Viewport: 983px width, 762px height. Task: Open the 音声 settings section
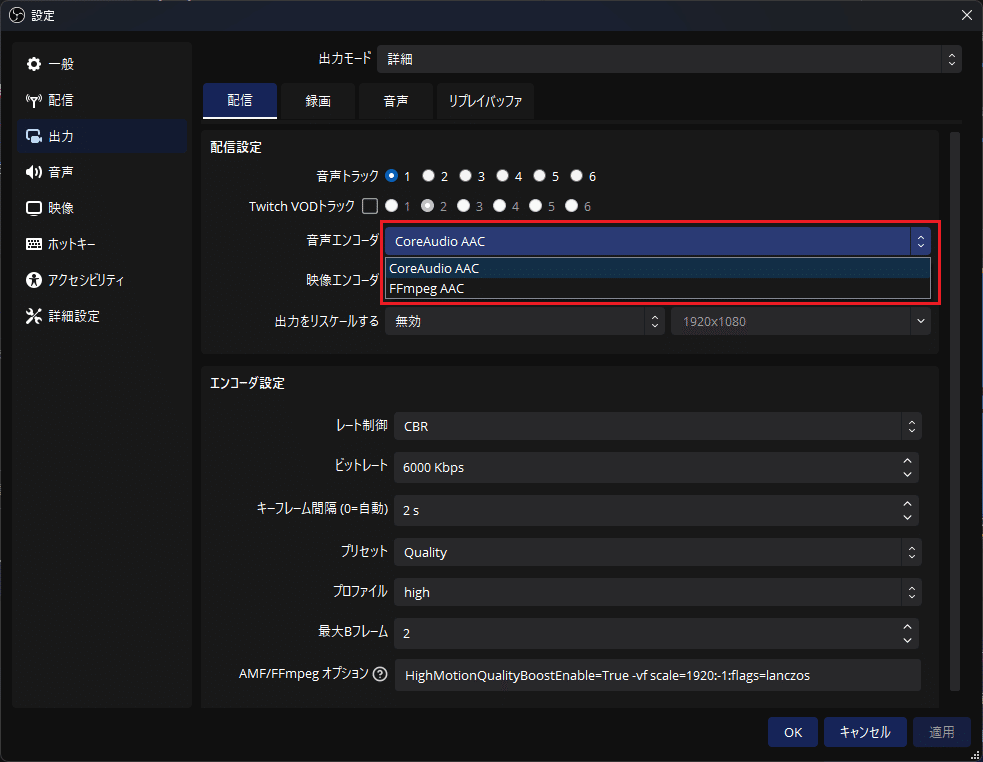tap(57, 171)
